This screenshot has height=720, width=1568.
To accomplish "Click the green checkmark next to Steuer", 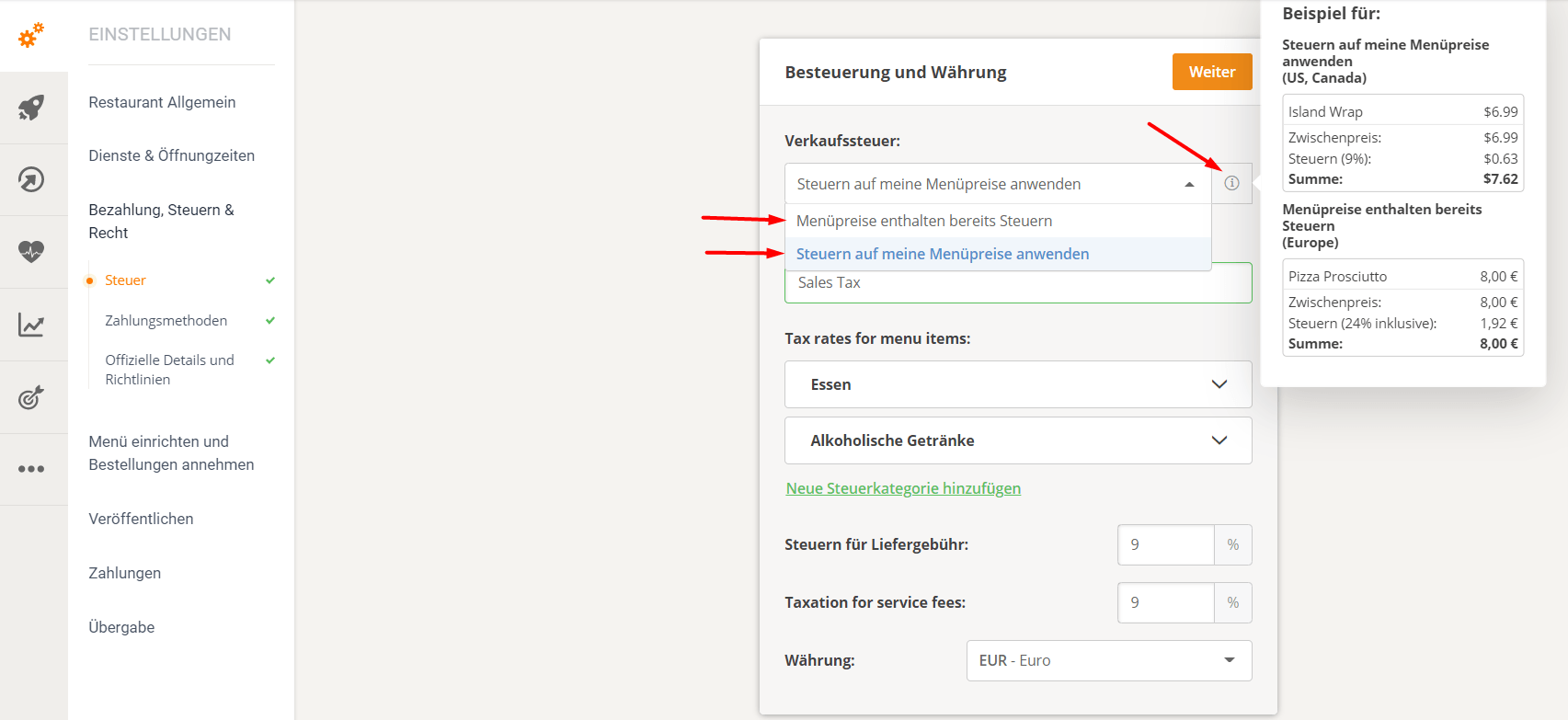I will tap(270, 280).
